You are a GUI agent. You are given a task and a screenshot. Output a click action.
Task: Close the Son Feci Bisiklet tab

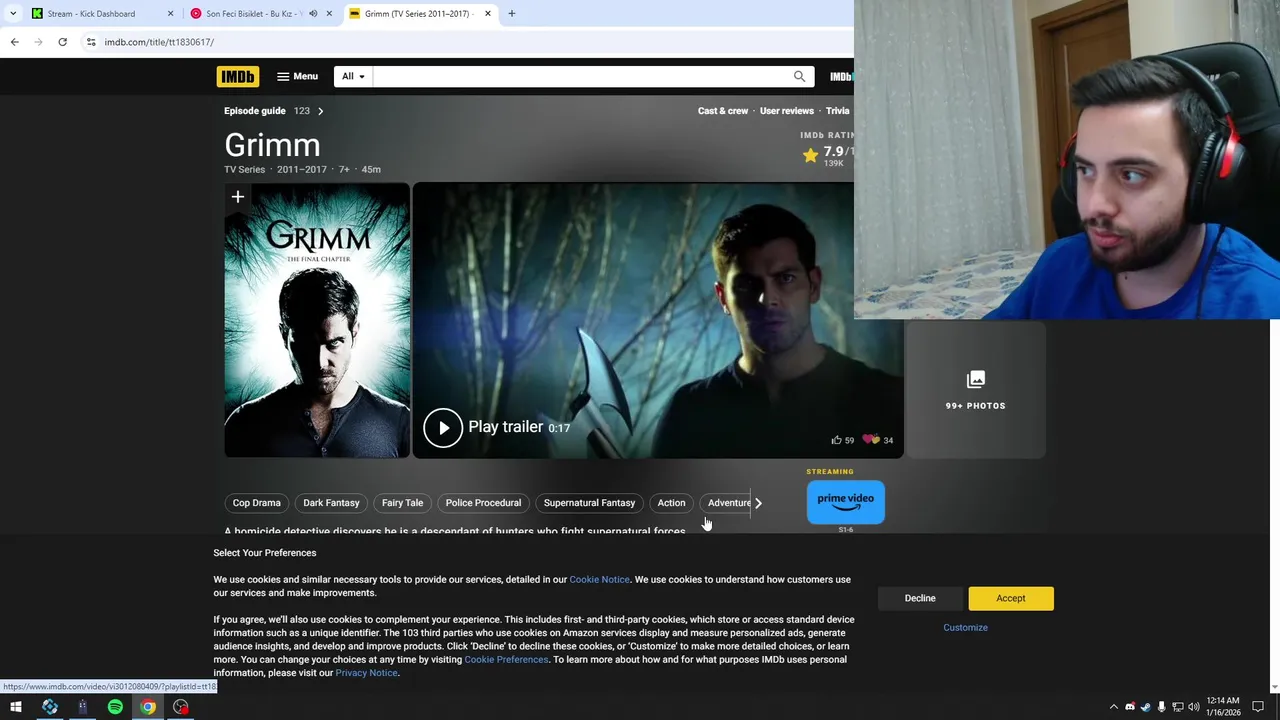(329, 14)
